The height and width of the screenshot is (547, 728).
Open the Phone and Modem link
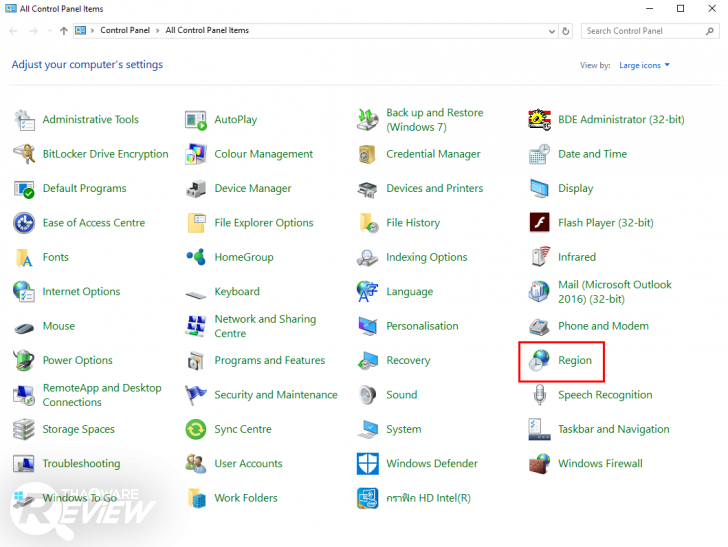[x=603, y=326]
